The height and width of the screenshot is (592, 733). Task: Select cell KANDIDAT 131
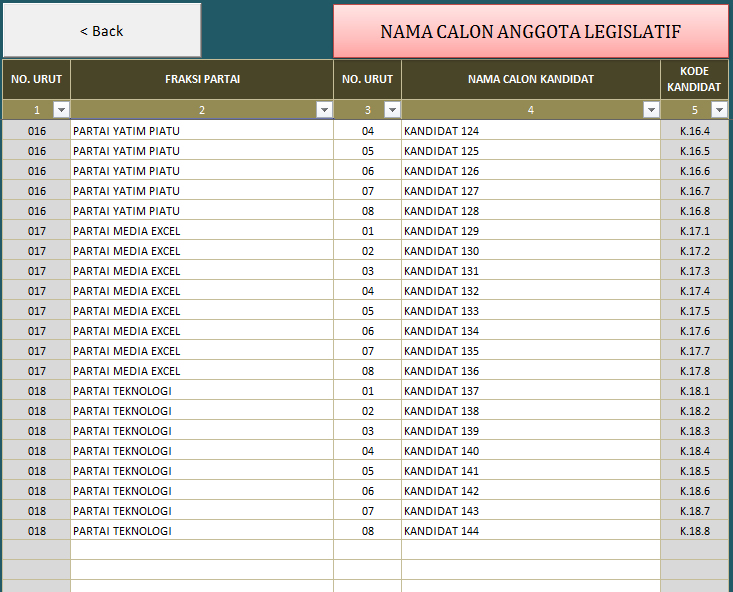pos(531,271)
